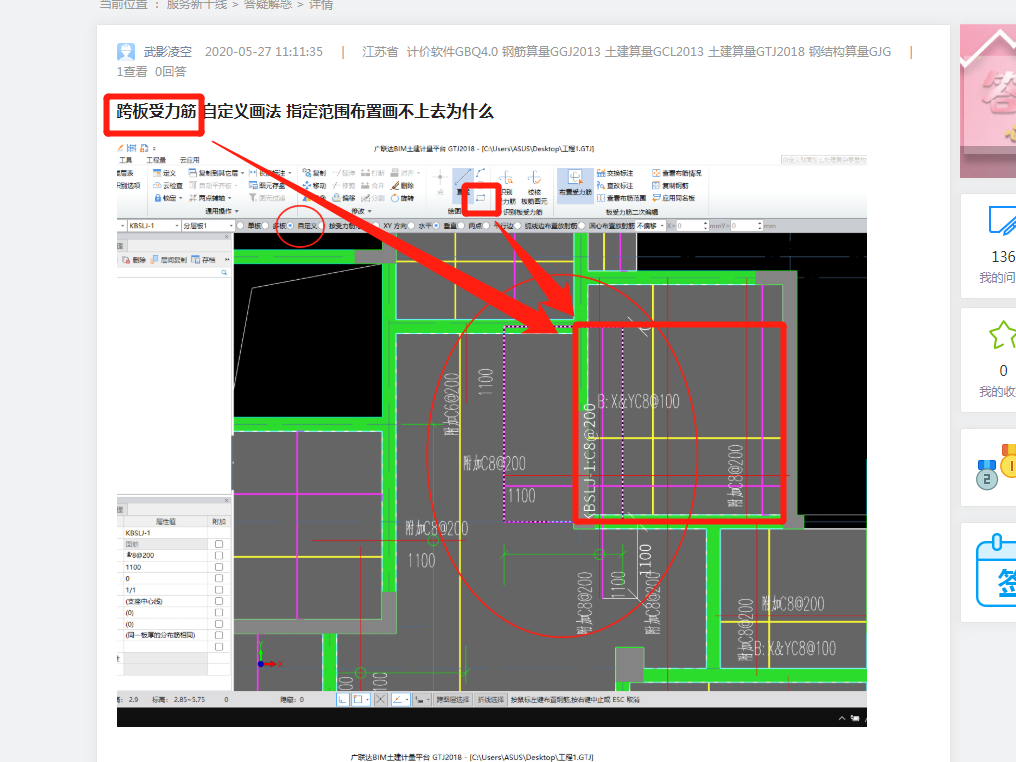Expand the 通用操作 group arrow
Screen dimensions: 1016x762
point(237,211)
